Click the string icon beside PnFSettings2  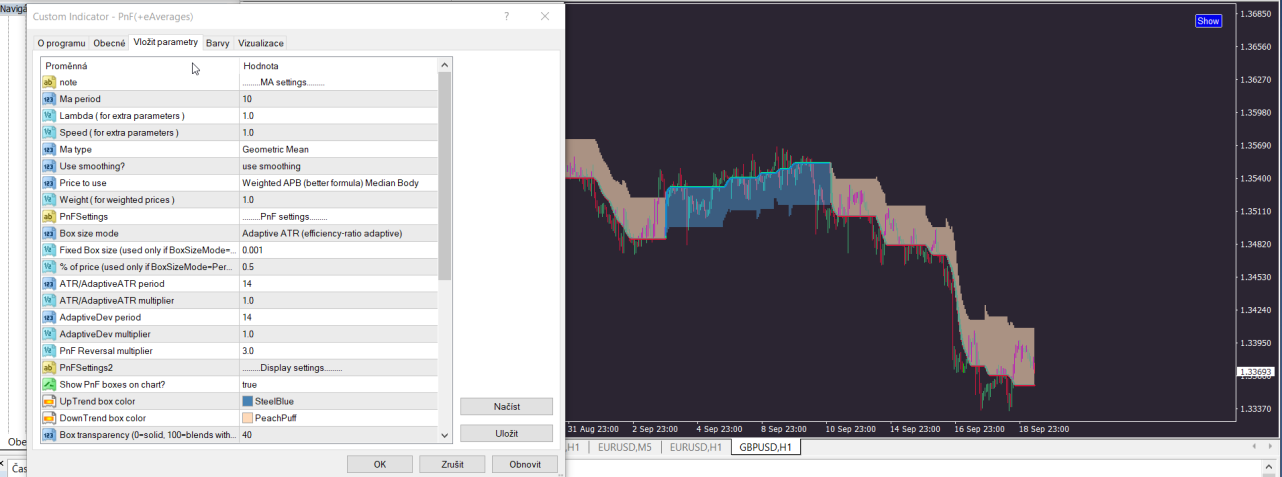[49, 368]
